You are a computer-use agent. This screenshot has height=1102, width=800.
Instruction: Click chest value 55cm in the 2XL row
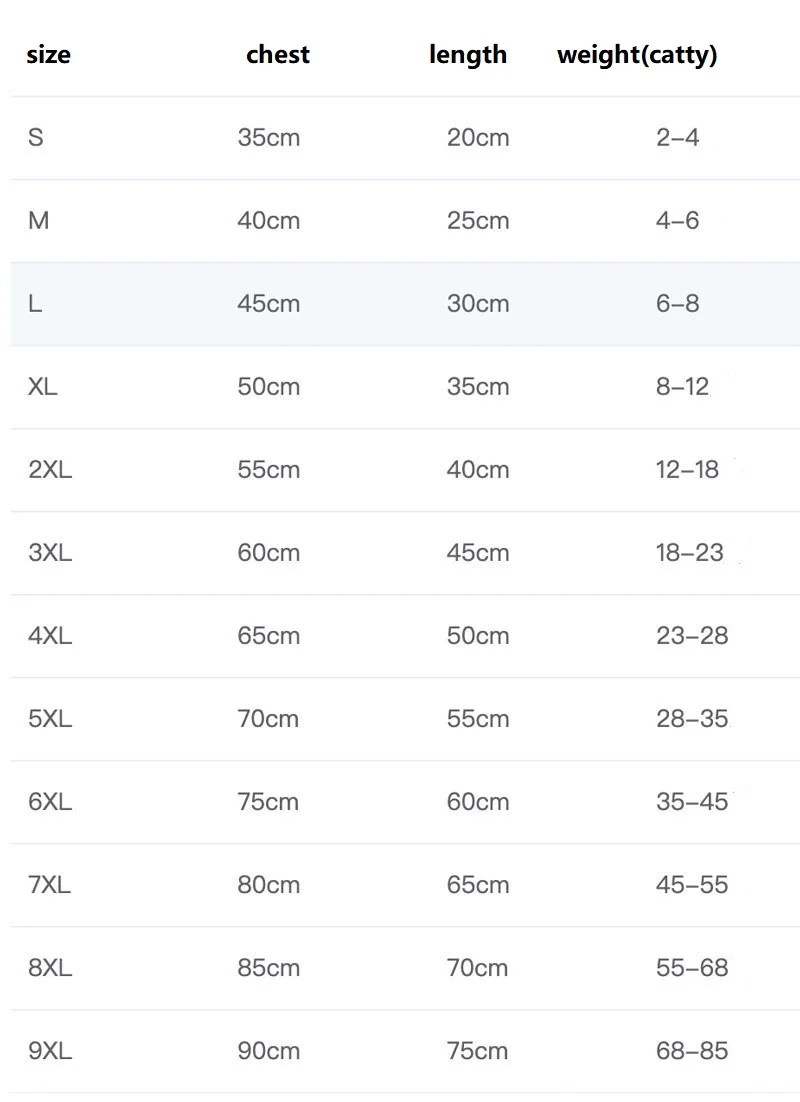pyautogui.click(x=268, y=470)
